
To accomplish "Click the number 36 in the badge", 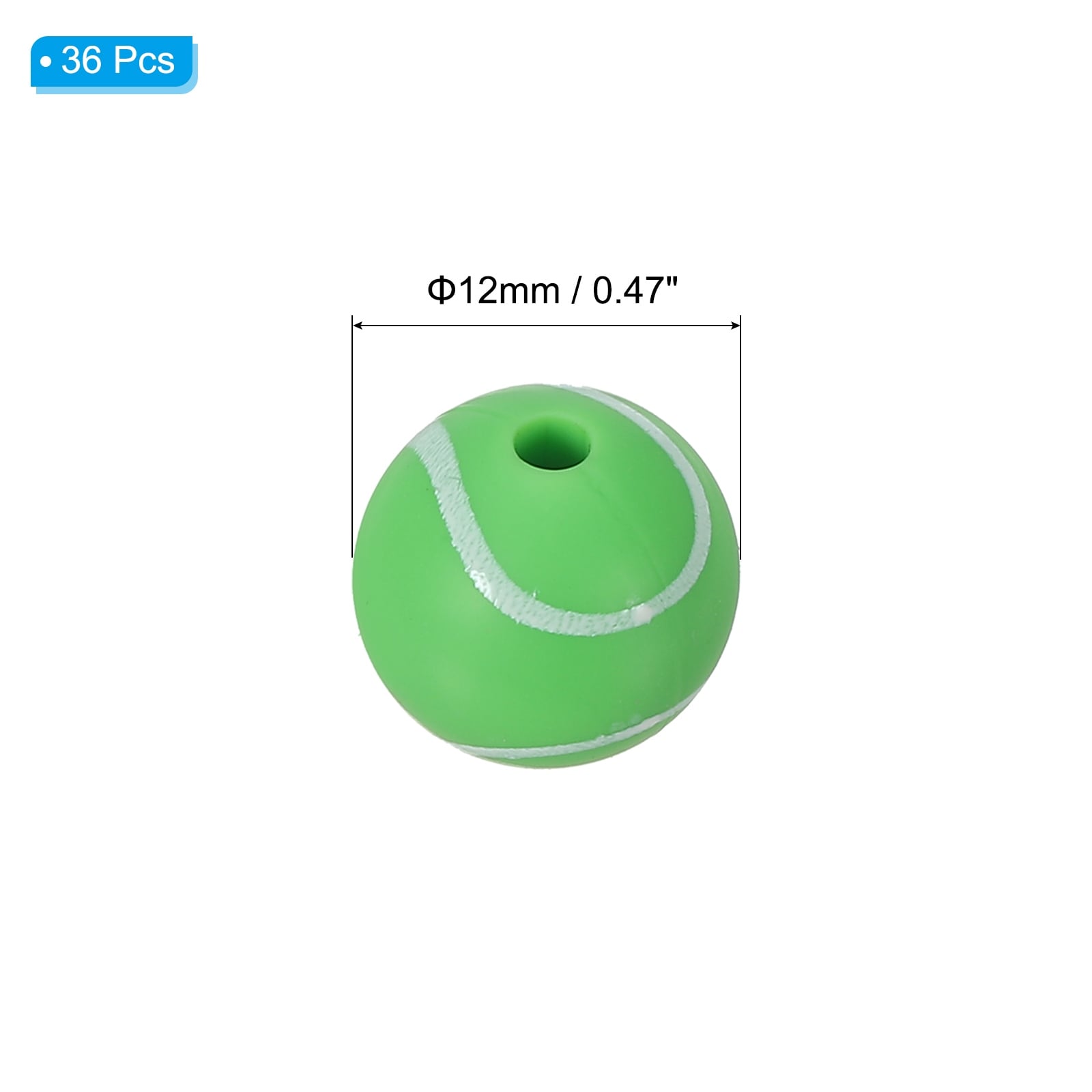I will coord(81,61).
